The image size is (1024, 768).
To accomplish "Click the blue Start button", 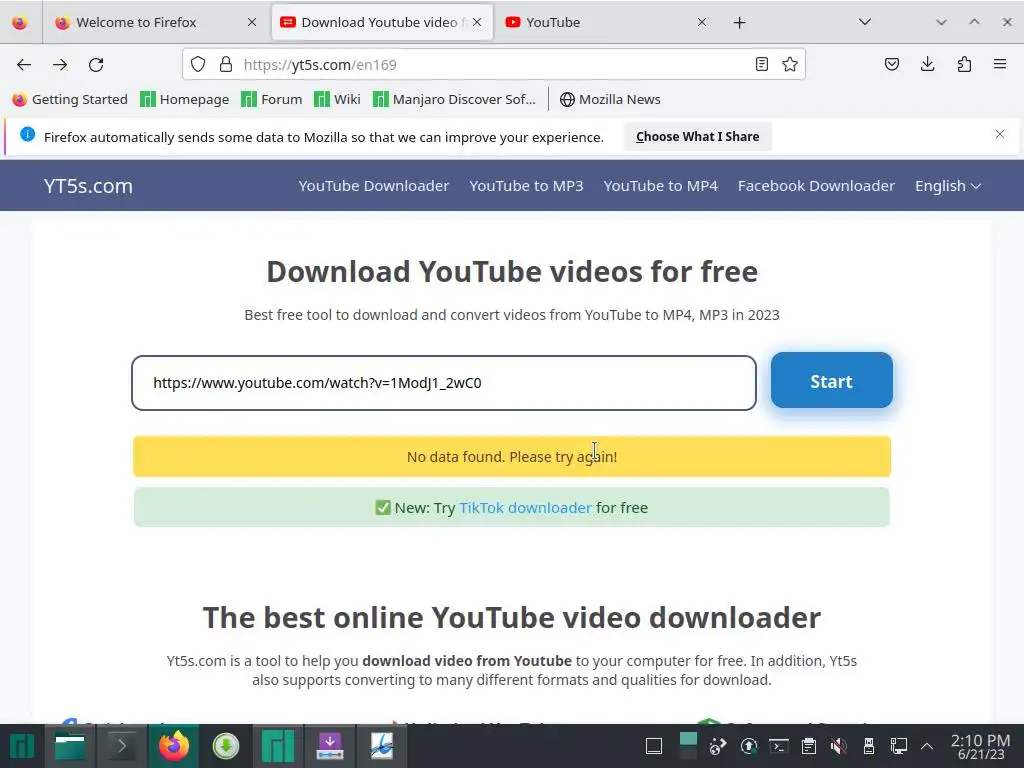I will [x=831, y=381].
